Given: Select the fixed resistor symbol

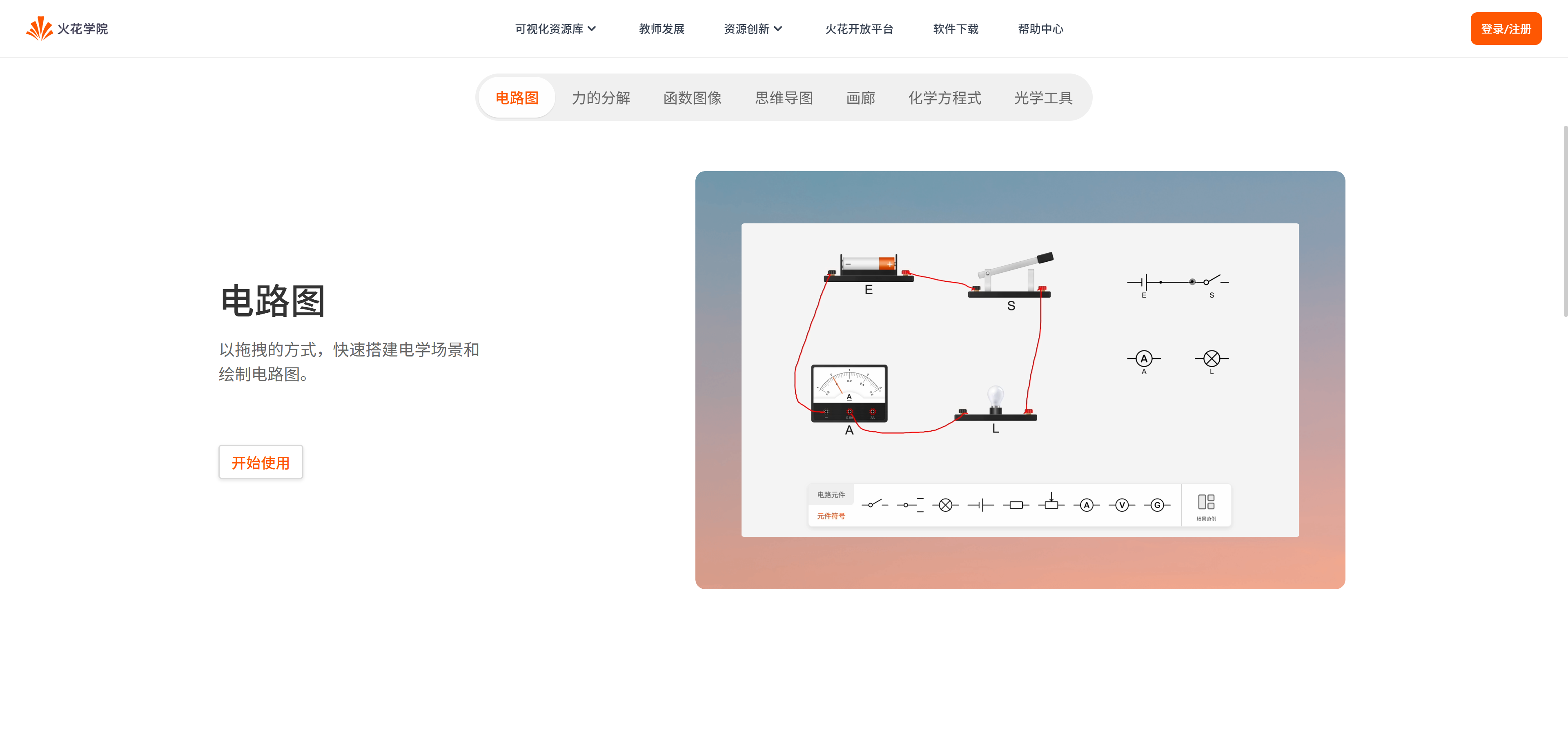Looking at the screenshot, I should click(1016, 505).
